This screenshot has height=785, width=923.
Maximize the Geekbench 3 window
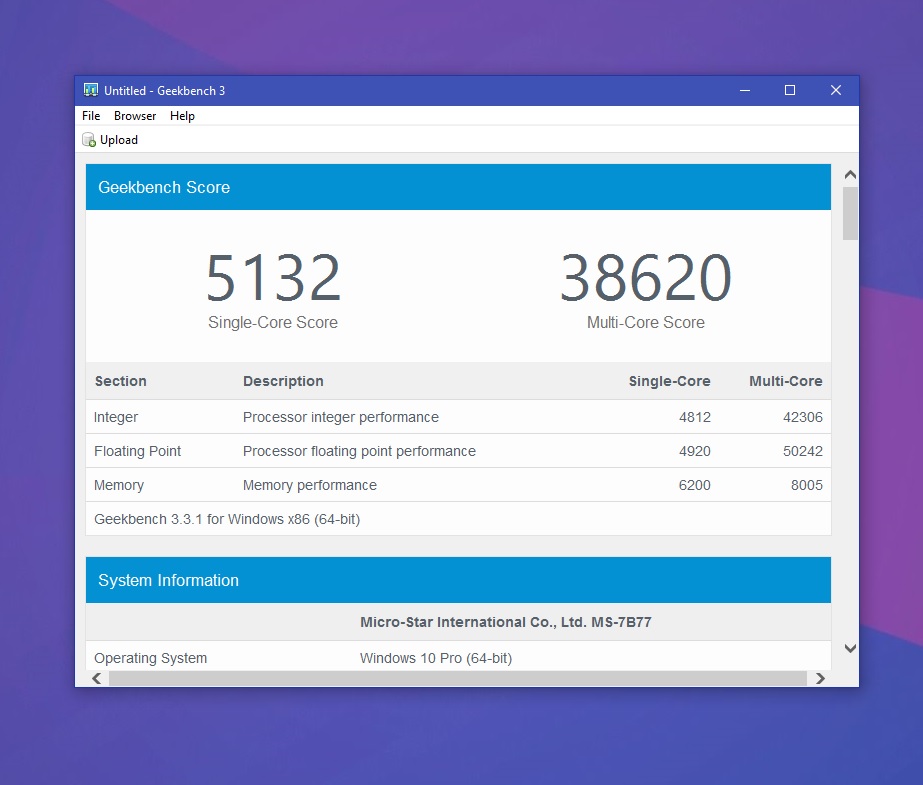(x=790, y=90)
